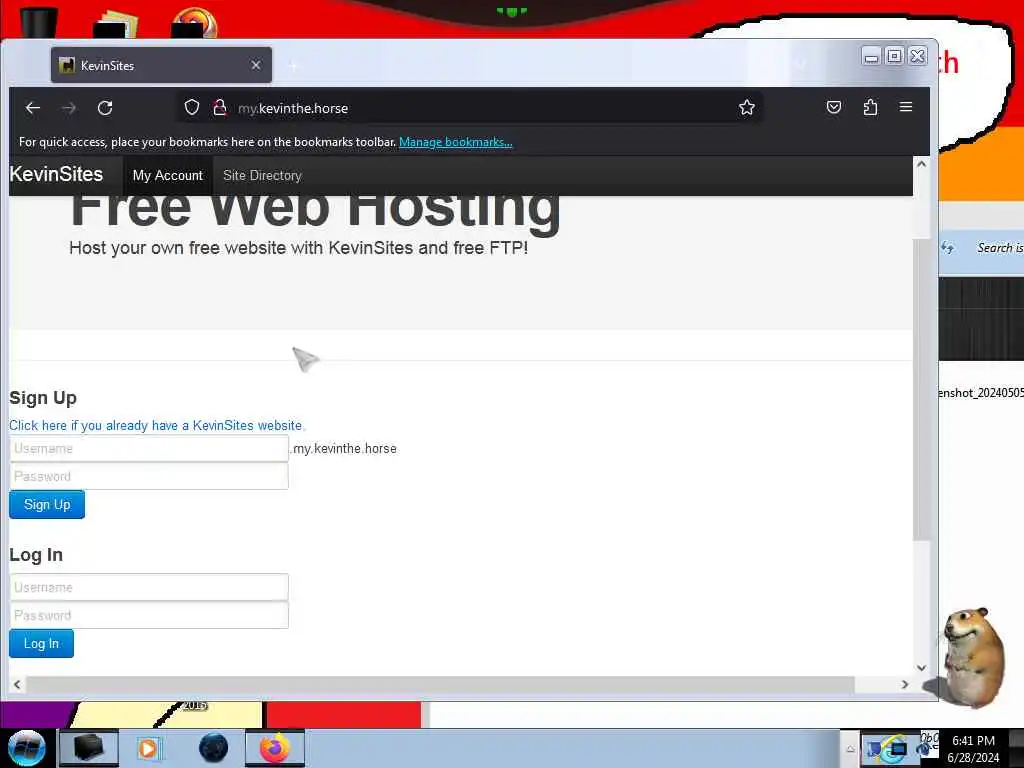Open the Firefox icon in the taskbar
Screen dimensions: 1024x768
[x=275, y=748]
